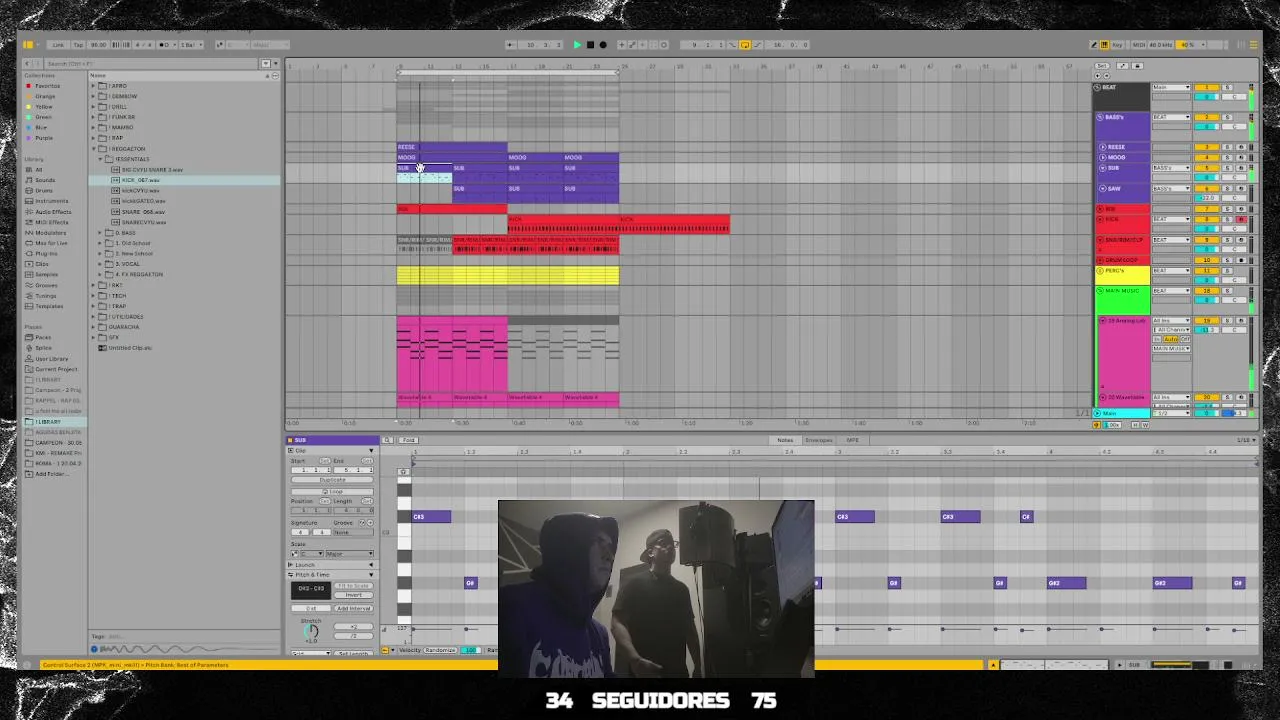This screenshot has width=1280, height=720.
Task: Open Samples in the Library
Action: [x=46, y=274]
